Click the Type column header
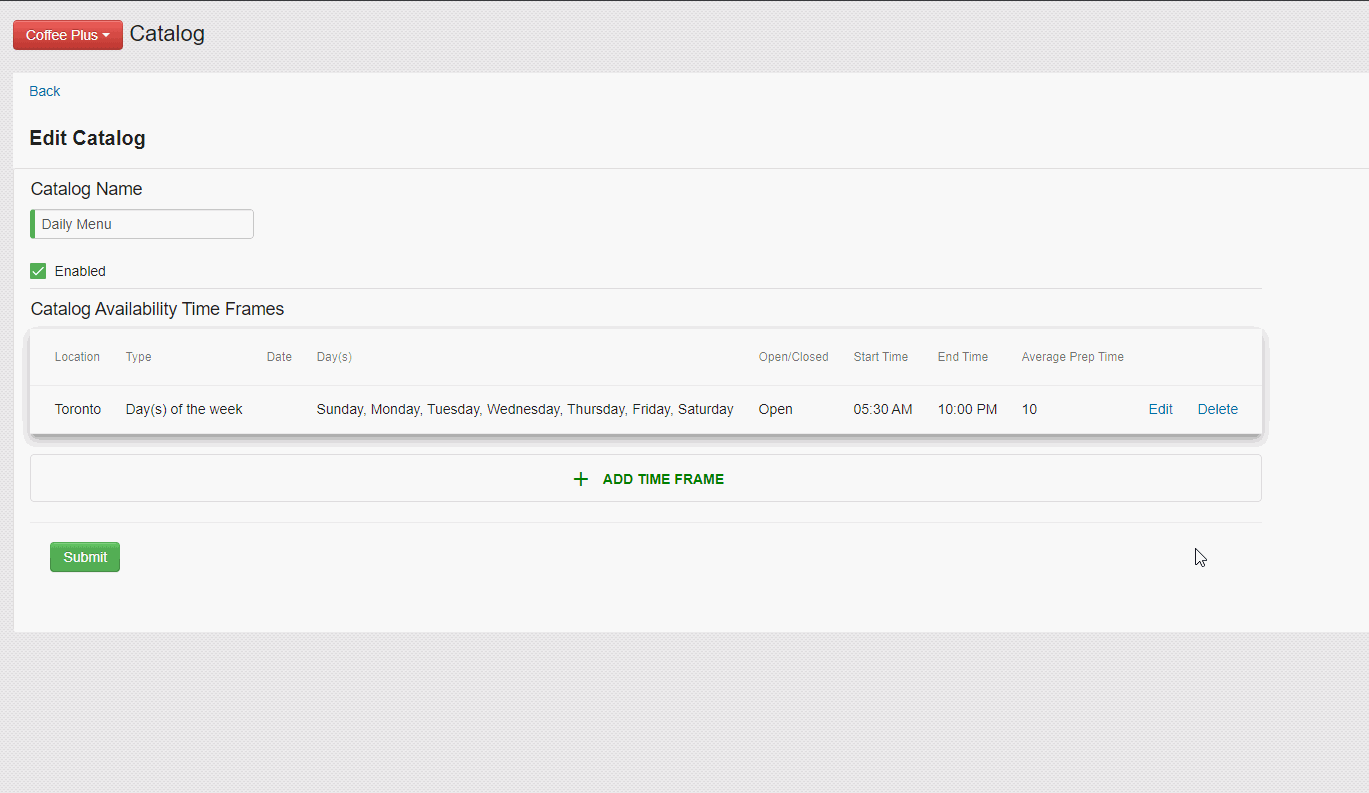This screenshot has width=1369, height=793. point(138,357)
